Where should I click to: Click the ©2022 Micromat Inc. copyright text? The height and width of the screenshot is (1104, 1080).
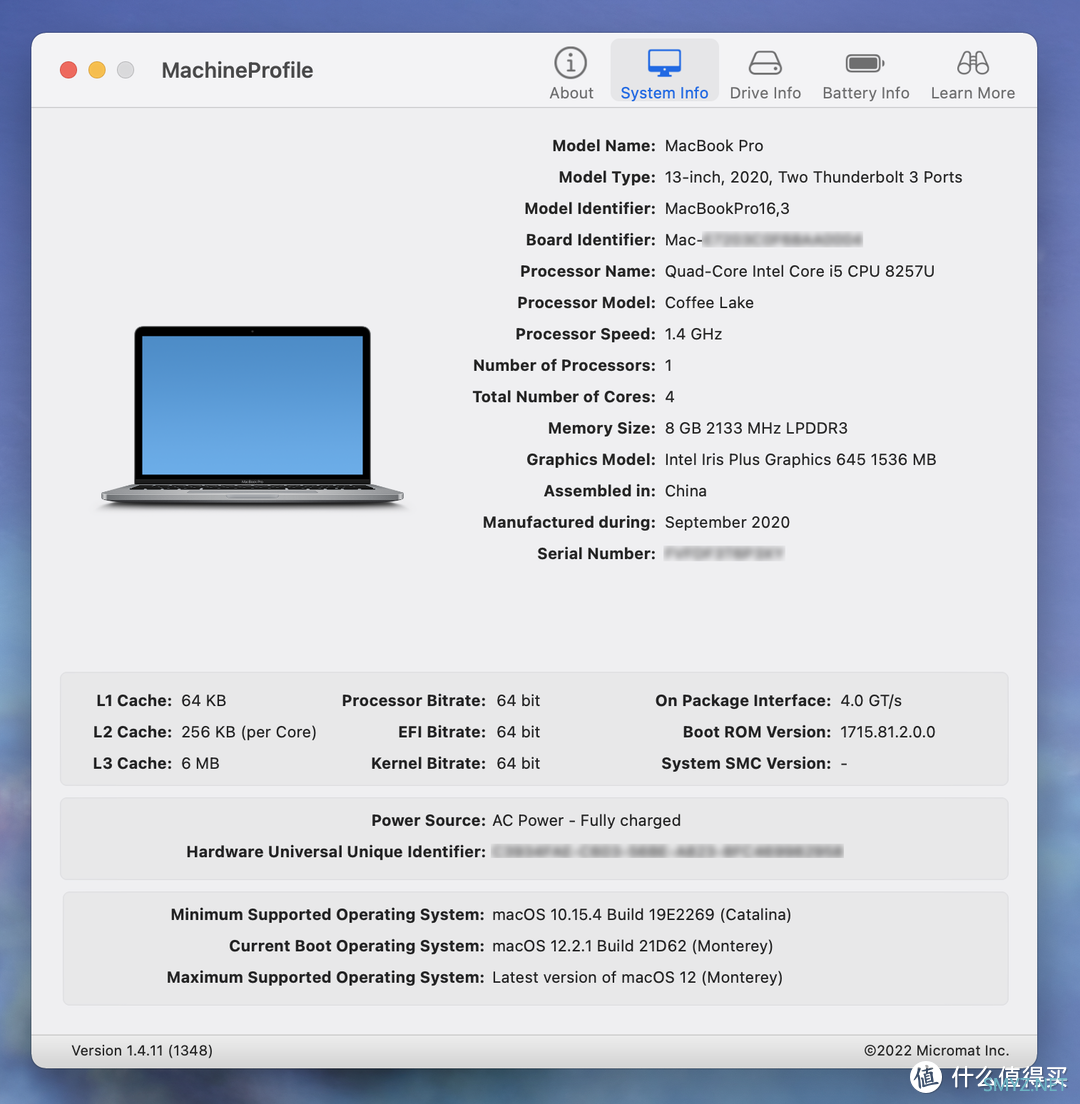pos(936,1050)
